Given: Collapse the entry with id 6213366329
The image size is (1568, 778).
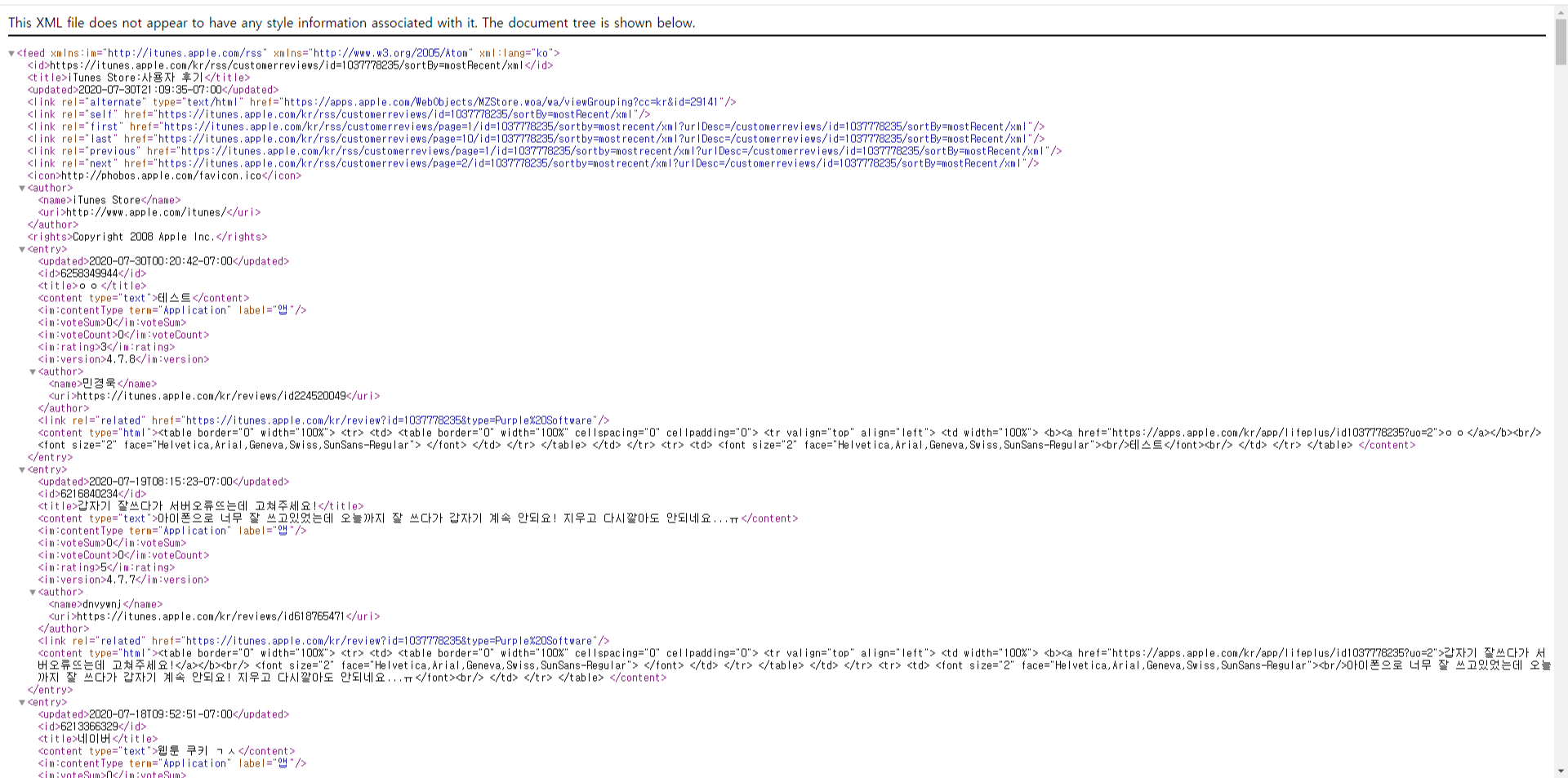Looking at the screenshot, I should pos(22,703).
